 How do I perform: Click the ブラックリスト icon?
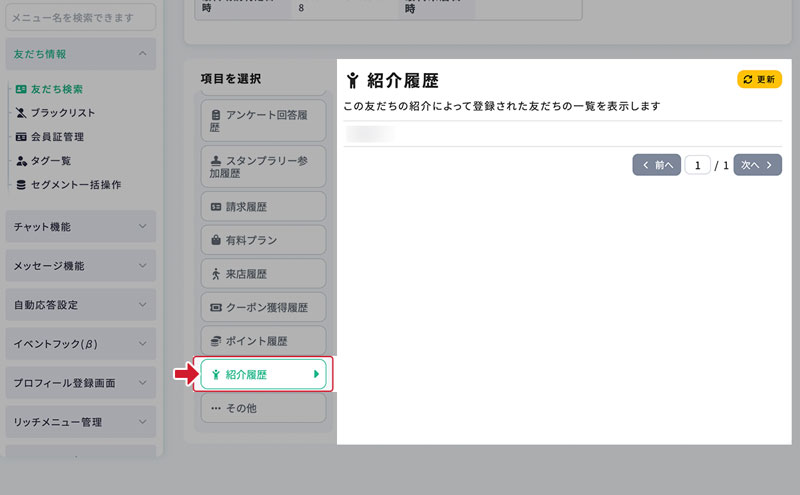click(x=21, y=113)
